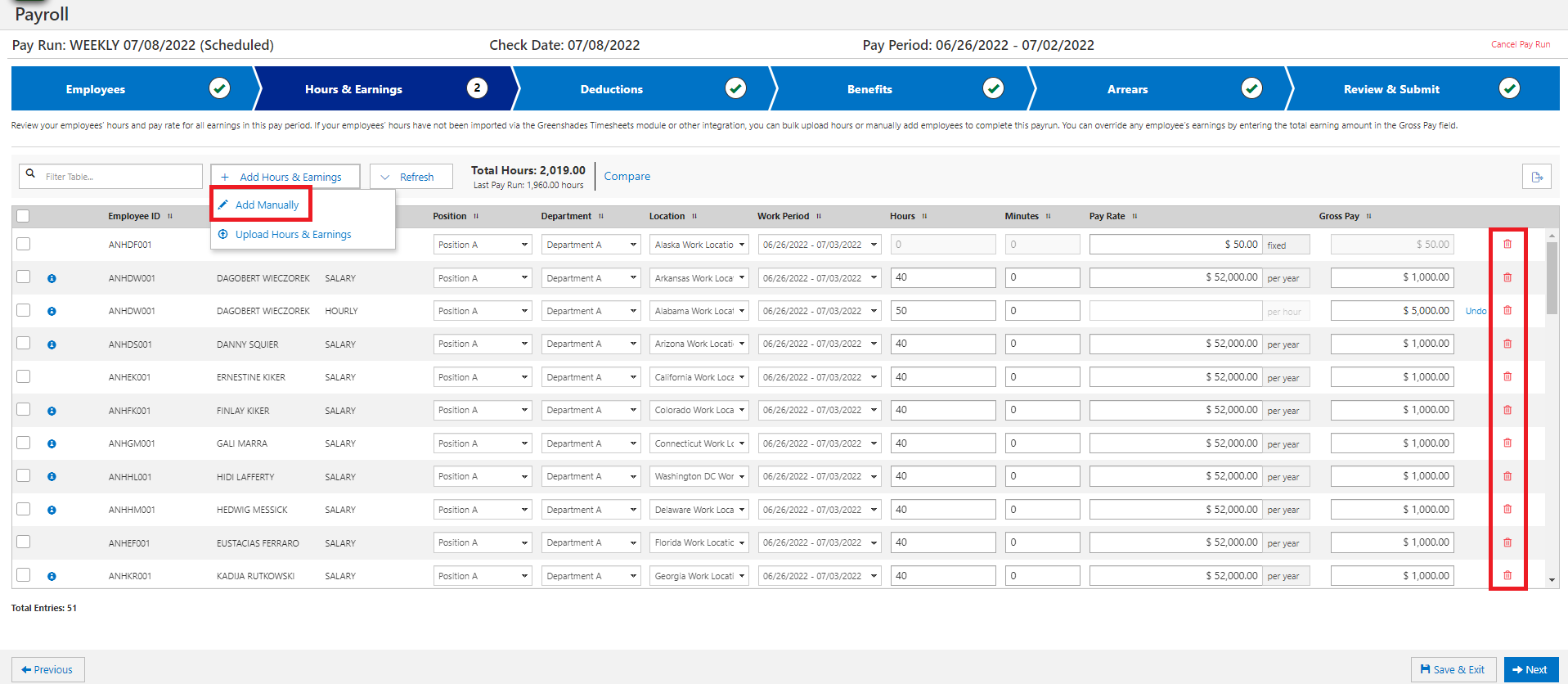Select checkbox for Eustacias Ferraro row
Viewport: 1568px width, 684px height.
23,542
